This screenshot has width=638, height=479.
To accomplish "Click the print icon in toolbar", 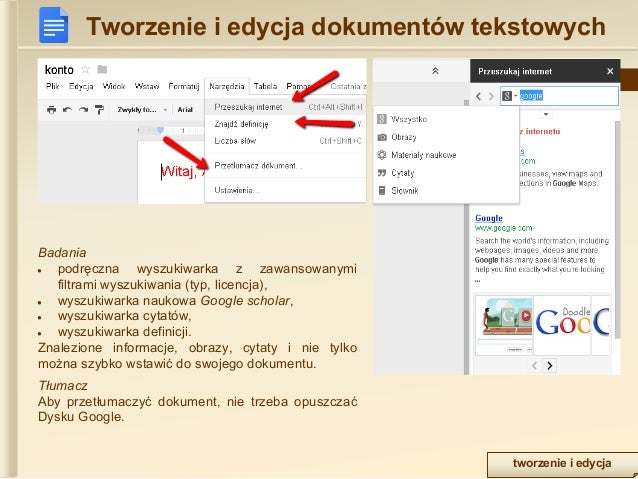I will click(51, 109).
